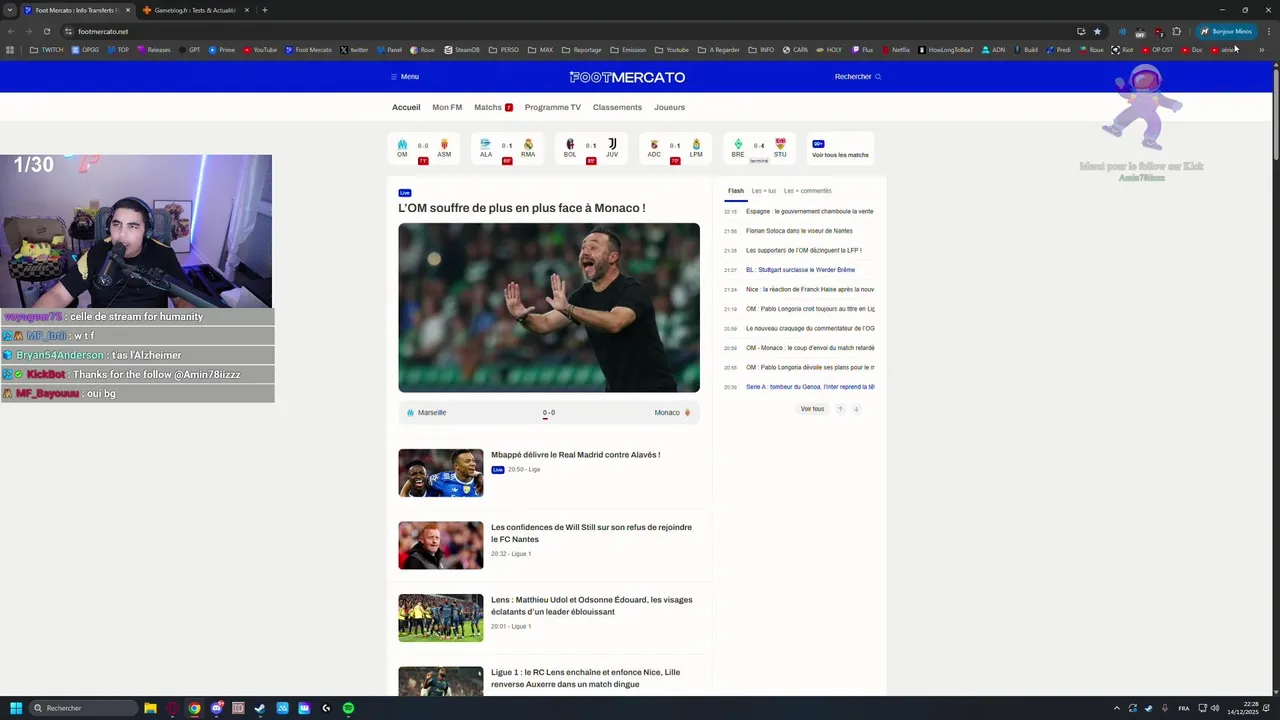The image size is (1280, 720).
Task: Open the Bonjour Minos profile button
Action: point(1226,31)
